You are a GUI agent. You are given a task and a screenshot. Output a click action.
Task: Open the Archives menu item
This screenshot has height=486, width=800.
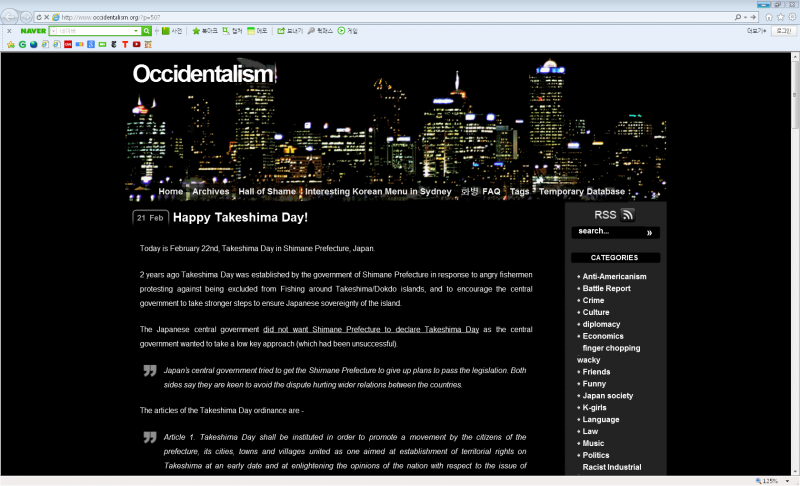click(x=210, y=191)
